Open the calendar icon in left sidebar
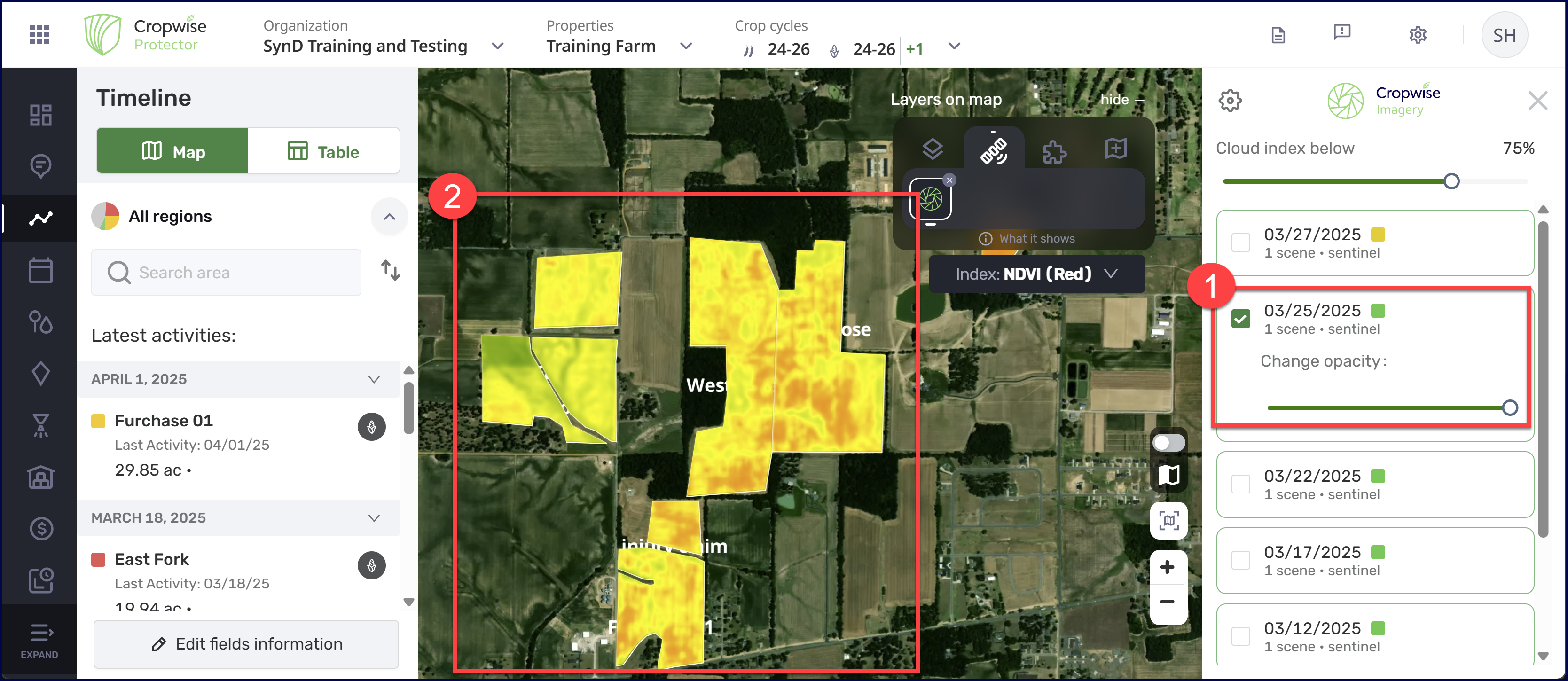 [41, 270]
